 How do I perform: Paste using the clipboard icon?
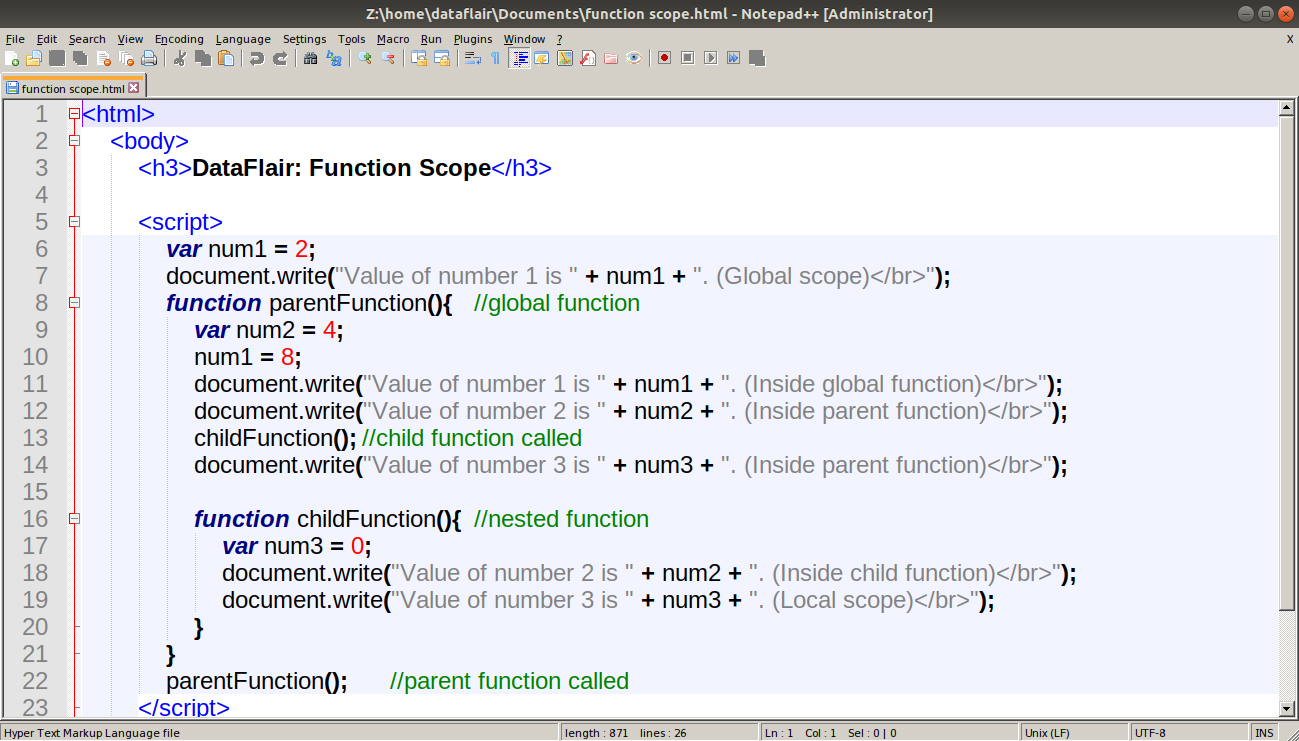[226, 58]
